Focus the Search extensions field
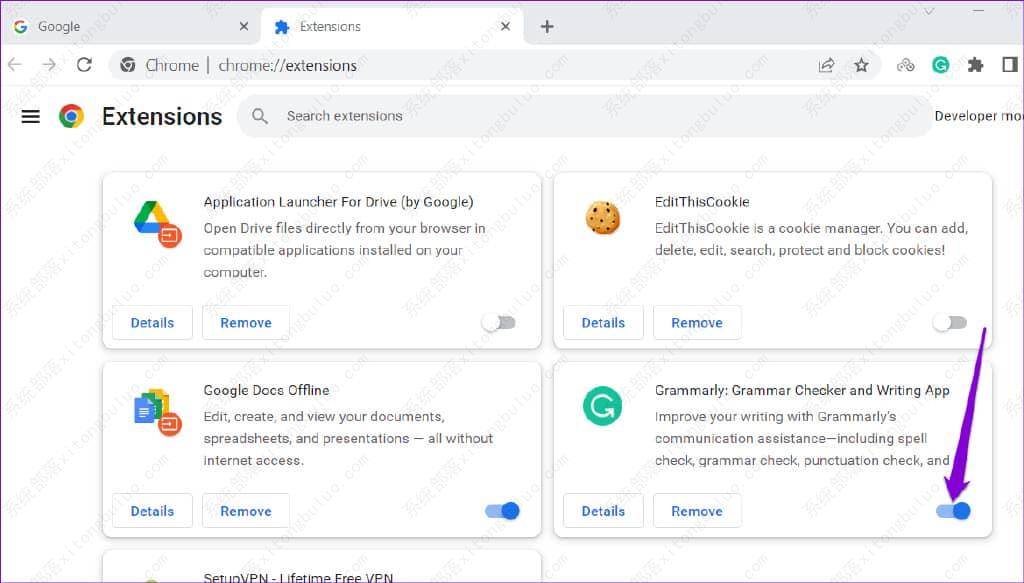Viewport: 1024px width, 583px height. point(584,116)
